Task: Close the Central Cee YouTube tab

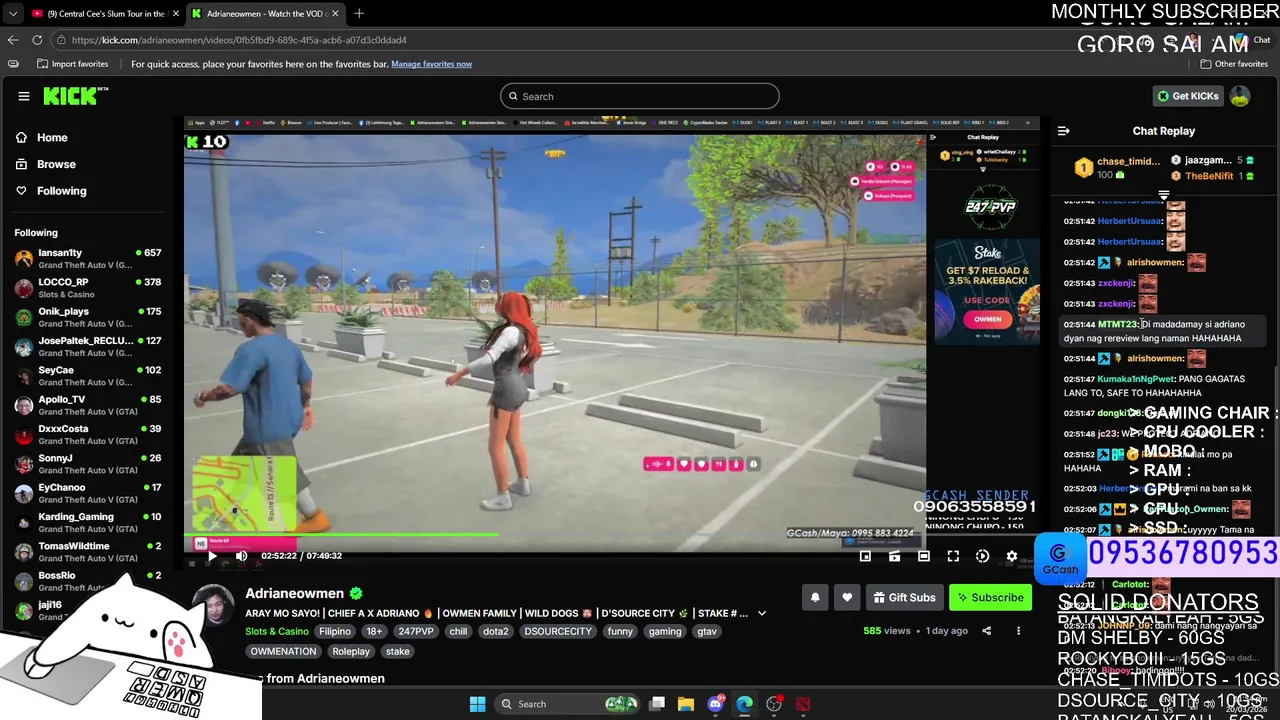Action: (175, 14)
